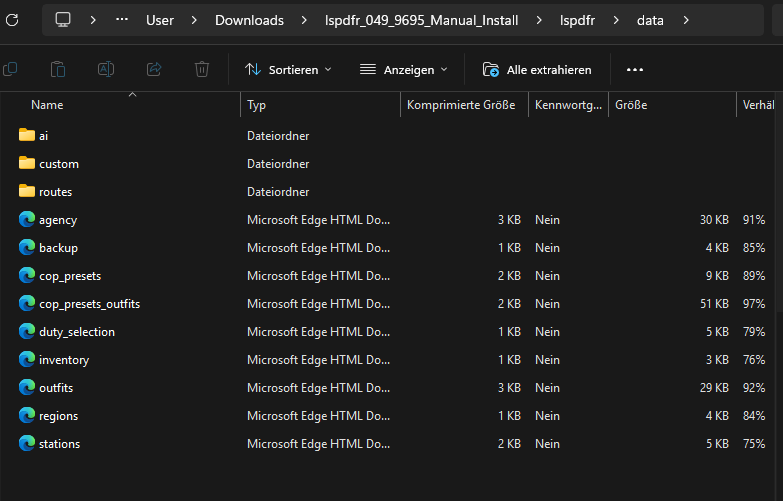Select backup file Edge icon
Screen dimensions: 783x501
(x=27, y=247)
